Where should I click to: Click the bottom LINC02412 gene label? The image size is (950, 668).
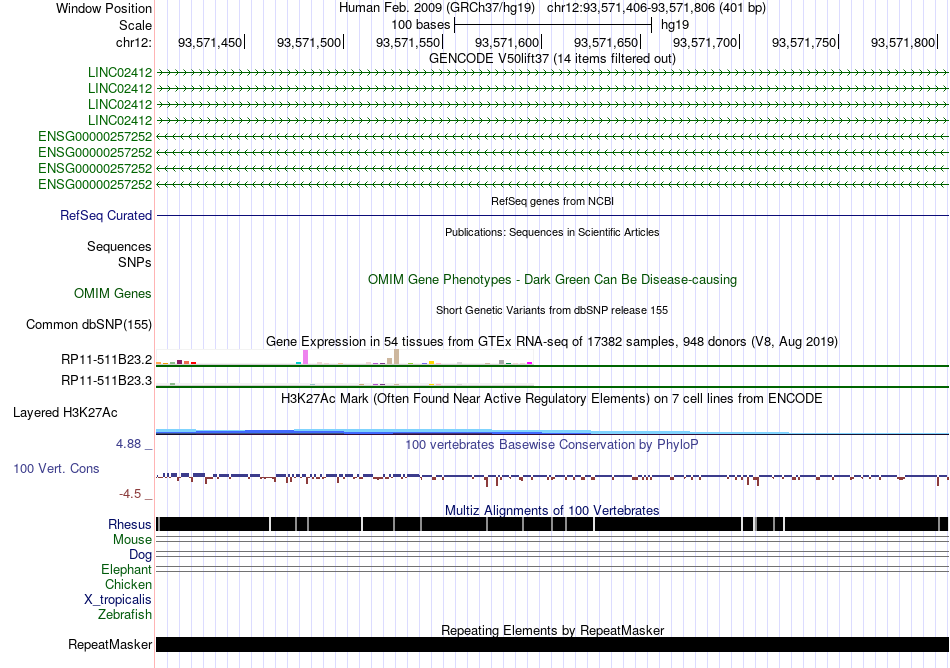click(120, 121)
